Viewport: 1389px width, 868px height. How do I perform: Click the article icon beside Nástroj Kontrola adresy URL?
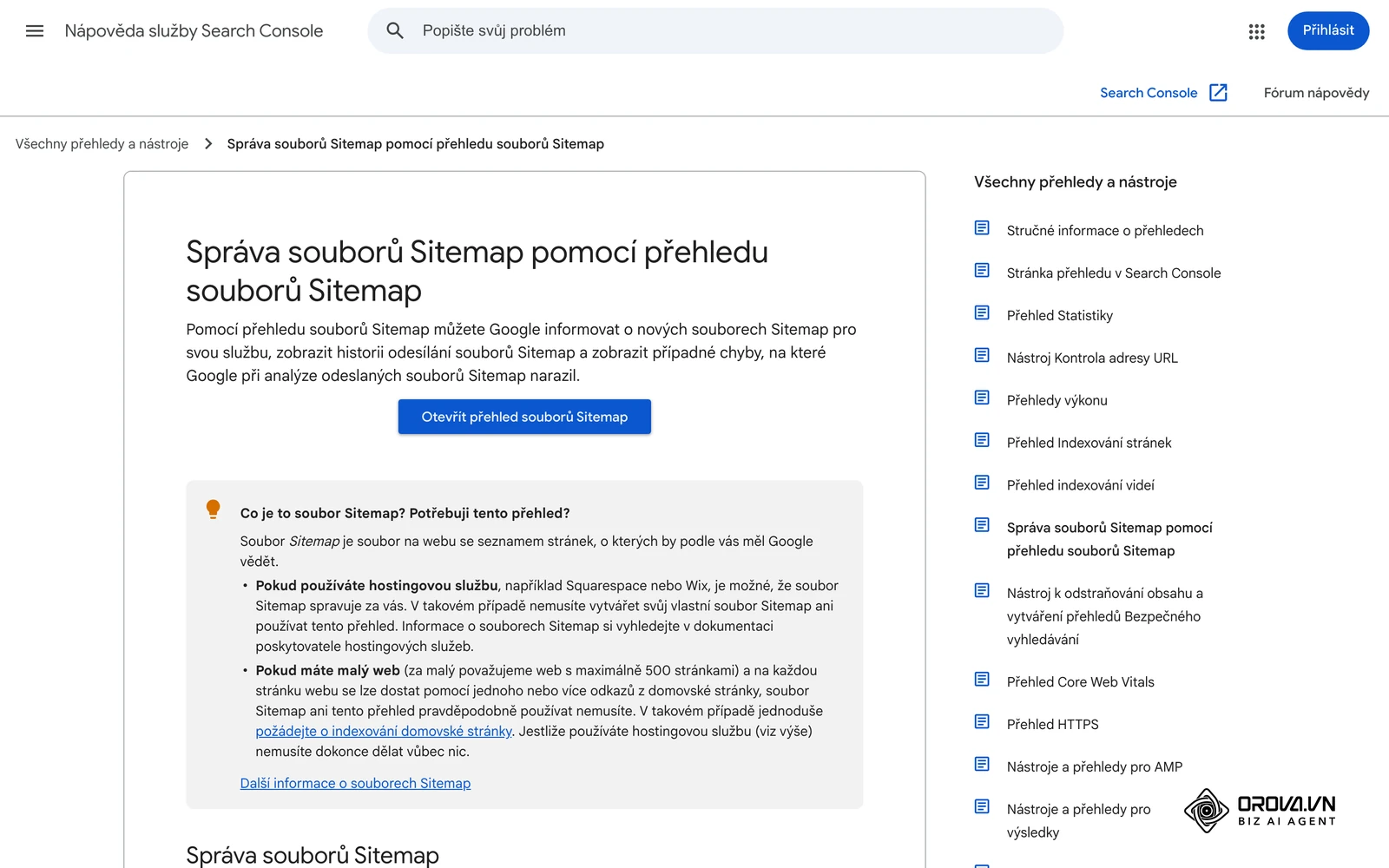982,356
